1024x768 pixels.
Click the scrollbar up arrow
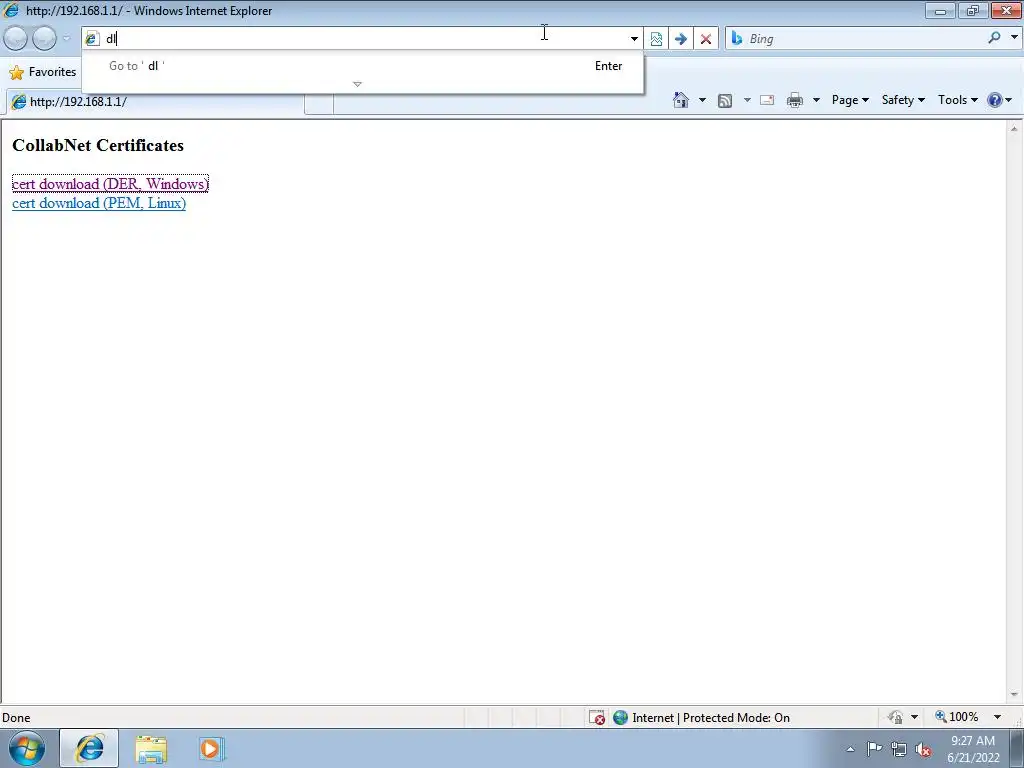(x=1014, y=129)
